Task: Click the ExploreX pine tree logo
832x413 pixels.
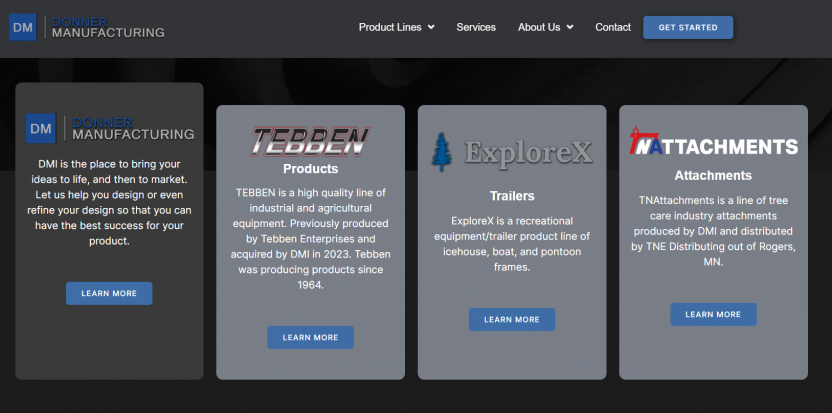Action: tap(442, 152)
